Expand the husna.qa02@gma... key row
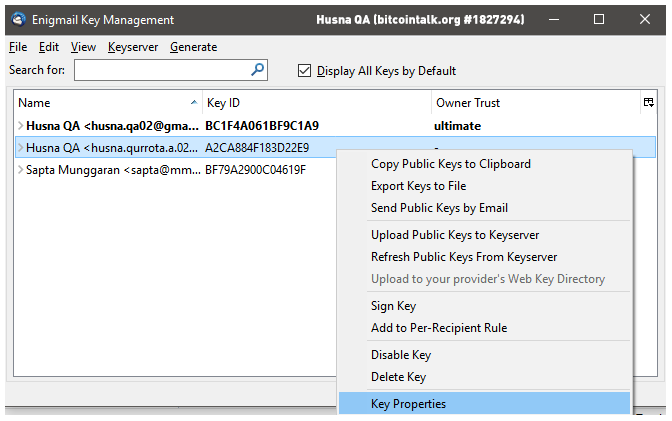This screenshot has width=672, height=421. point(21,126)
